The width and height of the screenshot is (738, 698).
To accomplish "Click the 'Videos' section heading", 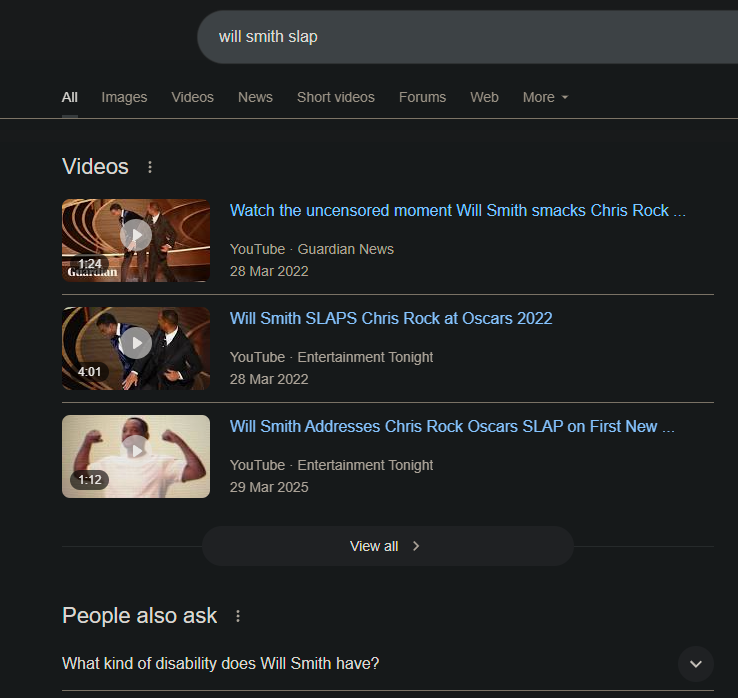I will [x=95, y=167].
